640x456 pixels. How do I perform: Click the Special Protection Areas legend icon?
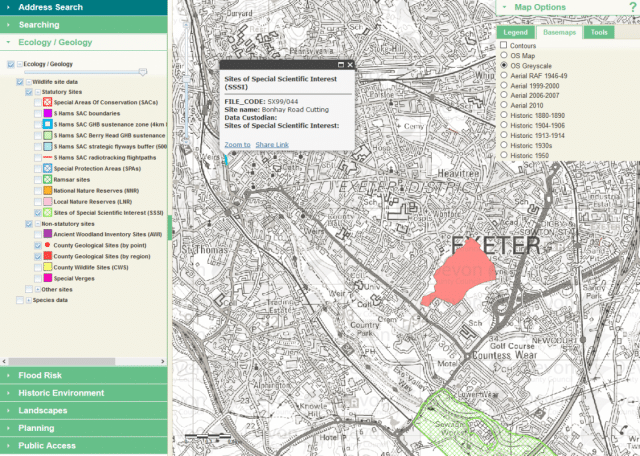tap(47, 168)
